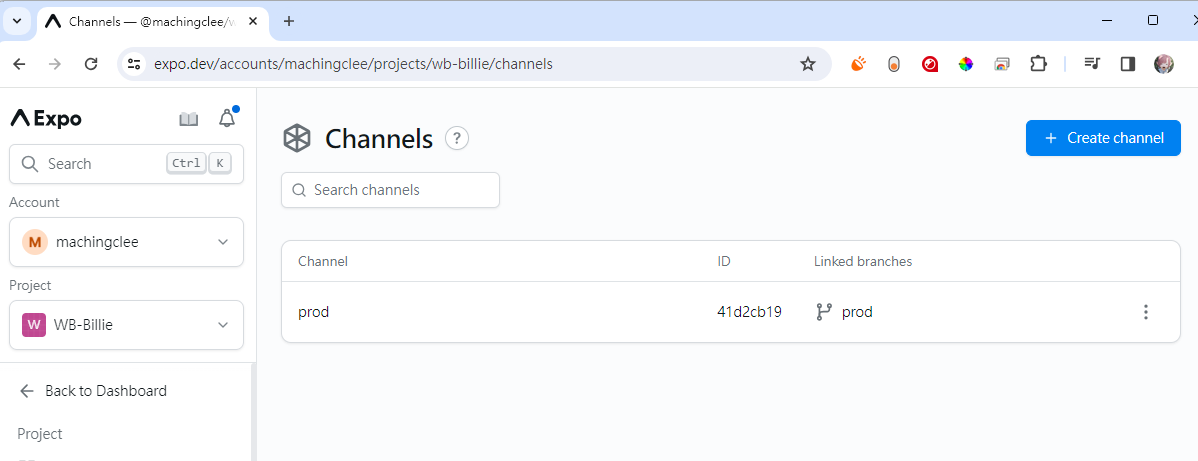Click the Project section label in the lower sidebar
The width and height of the screenshot is (1198, 461).
coord(40,434)
